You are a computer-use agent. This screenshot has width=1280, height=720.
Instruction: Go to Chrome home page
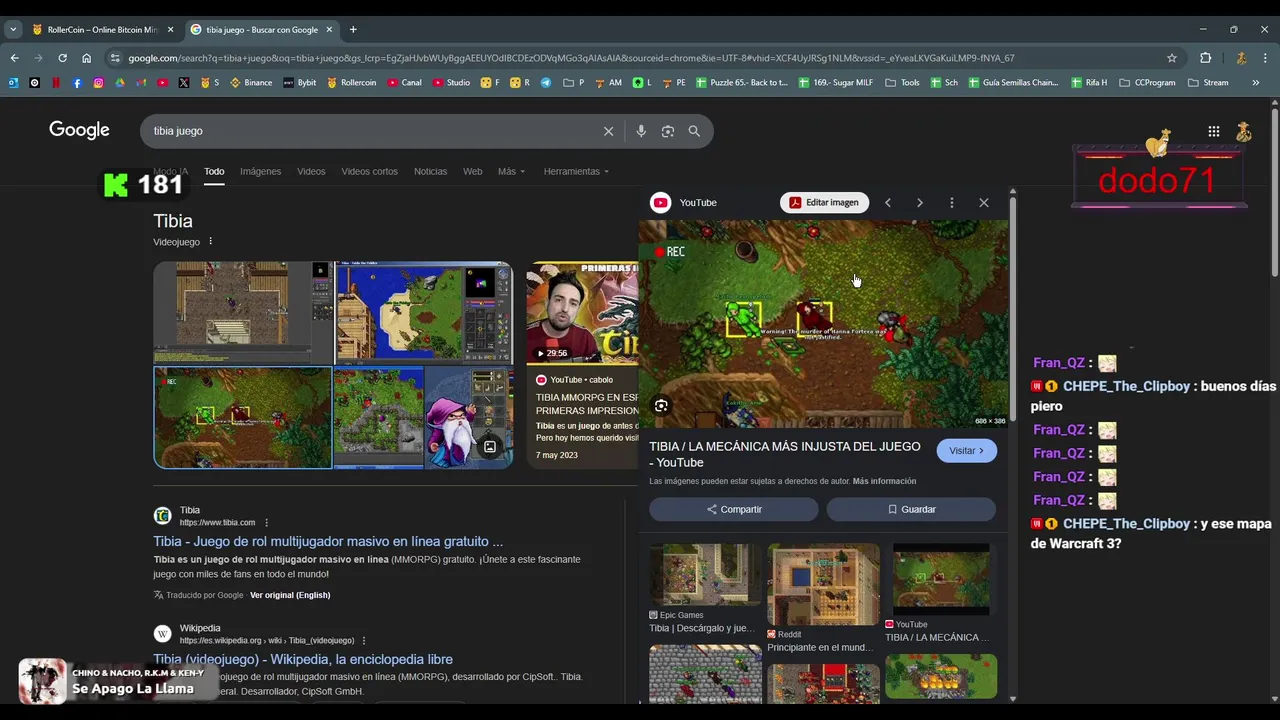[x=86, y=58]
